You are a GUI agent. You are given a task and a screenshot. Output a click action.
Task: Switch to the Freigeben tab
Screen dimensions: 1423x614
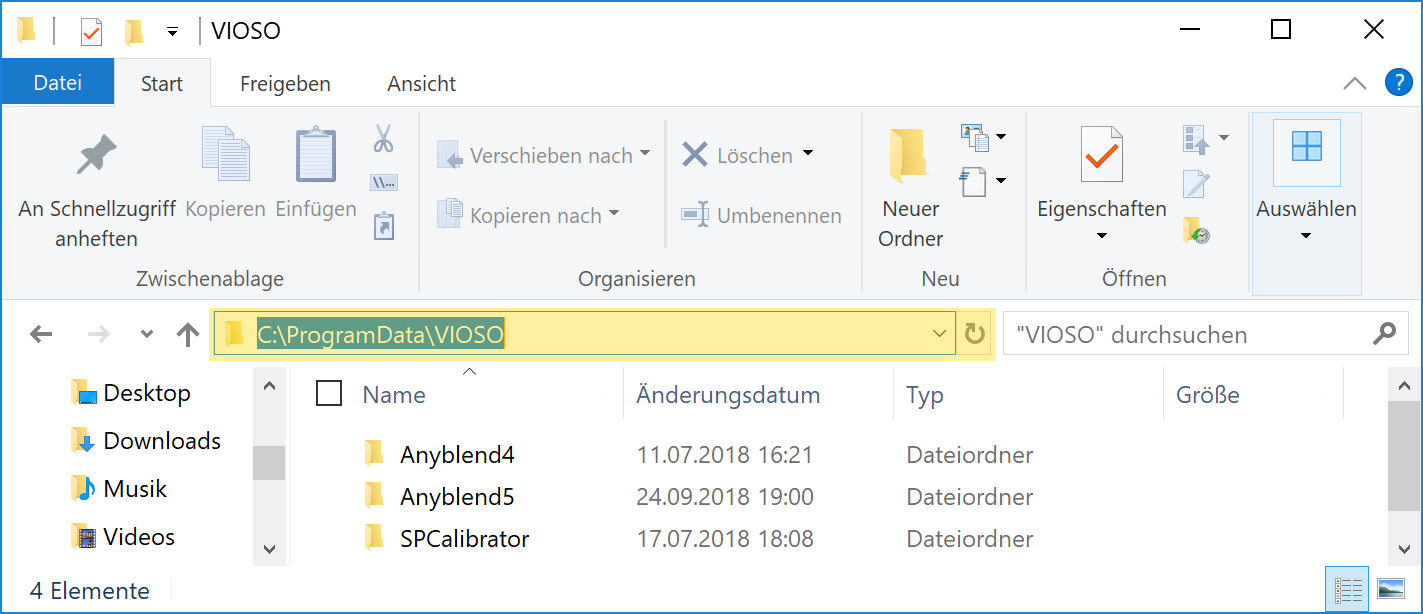click(x=285, y=84)
